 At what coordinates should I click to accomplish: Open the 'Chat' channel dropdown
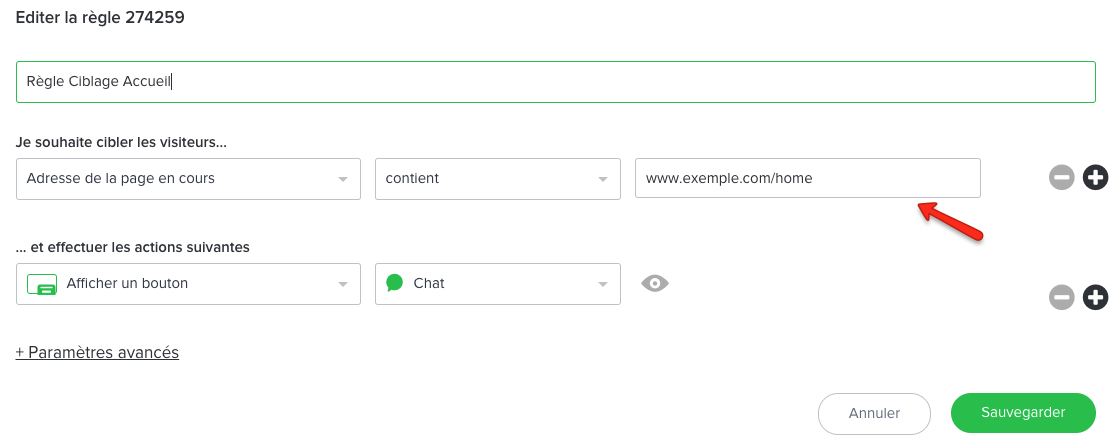click(x=497, y=284)
